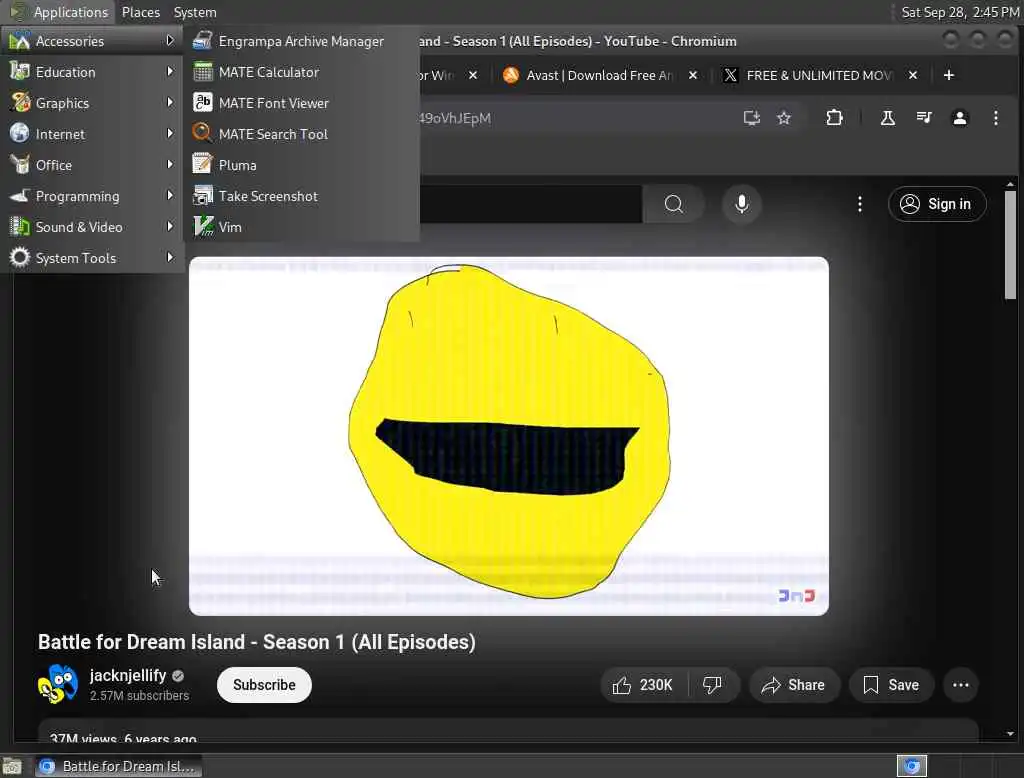Viewport: 1024px width, 778px height.
Task: Open the Places menu
Action: pos(140,12)
